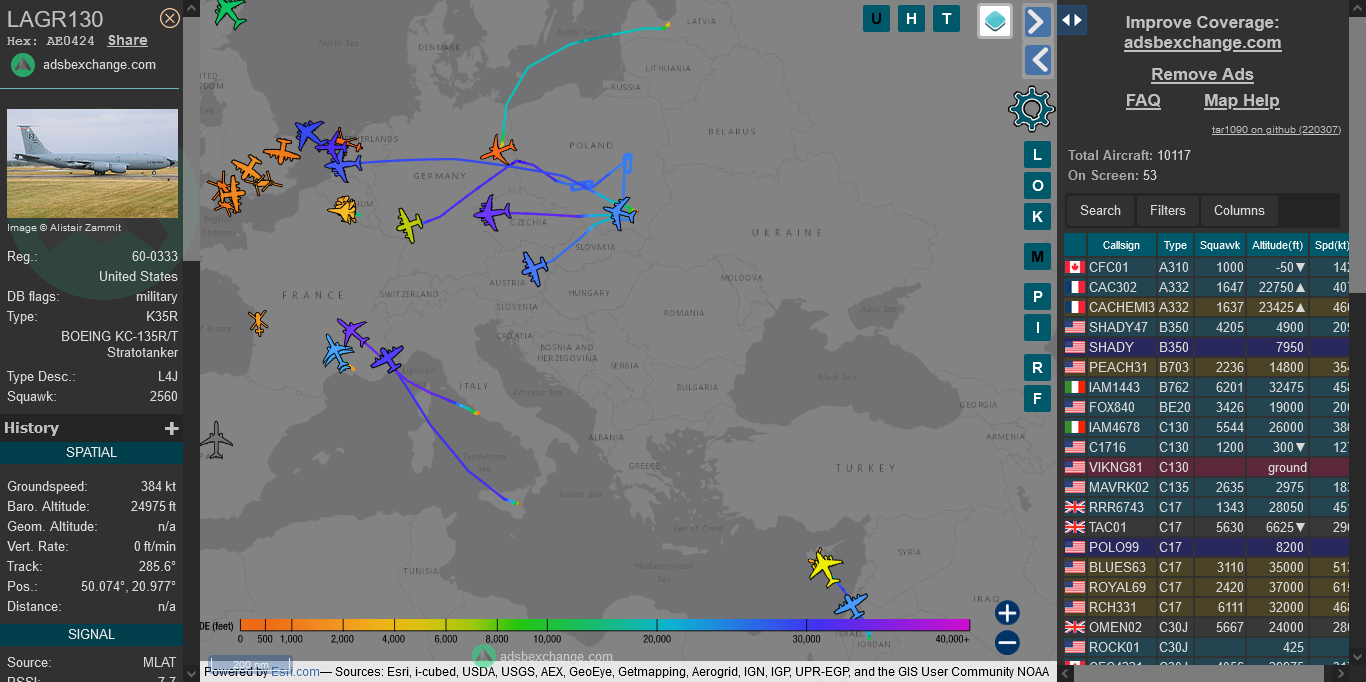Select the PEACH31 aircraft row
The height and width of the screenshot is (682, 1366).
(x=1207, y=367)
